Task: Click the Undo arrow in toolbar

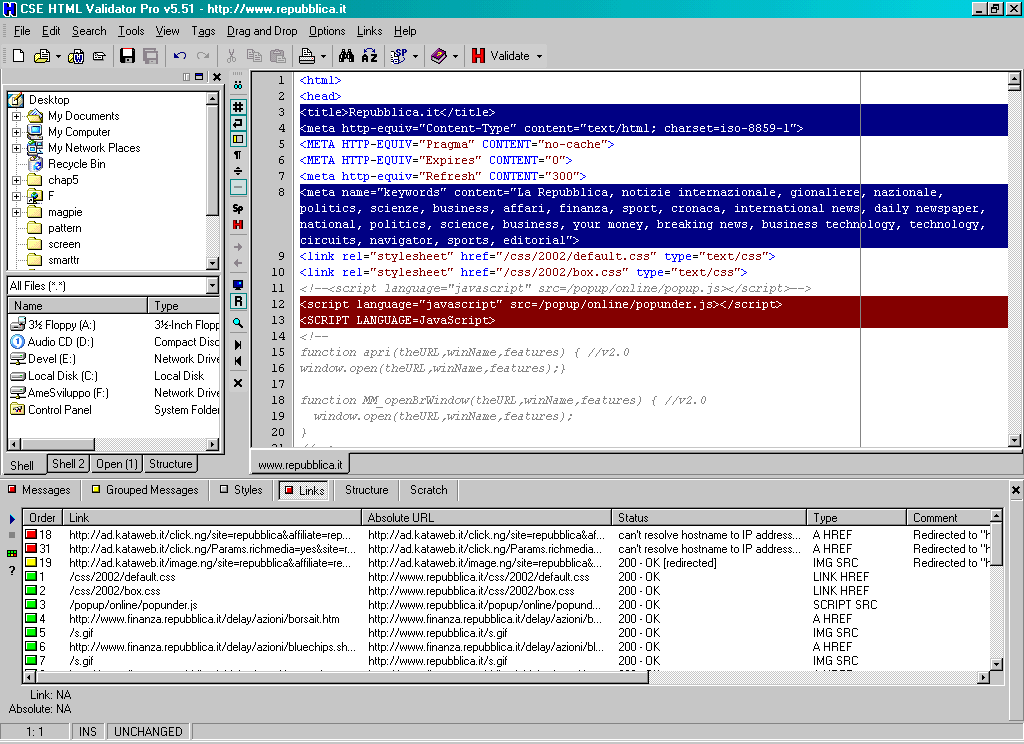Action: coord(180,56)
